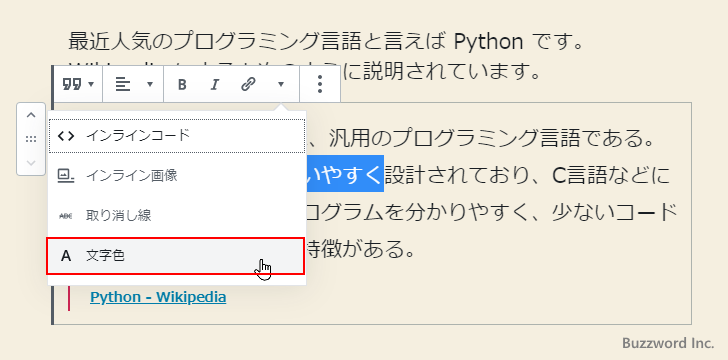The height and width of the screenshot is (360, 728).
Task: Expand the quote block style arrow
Action: [91, 85]
